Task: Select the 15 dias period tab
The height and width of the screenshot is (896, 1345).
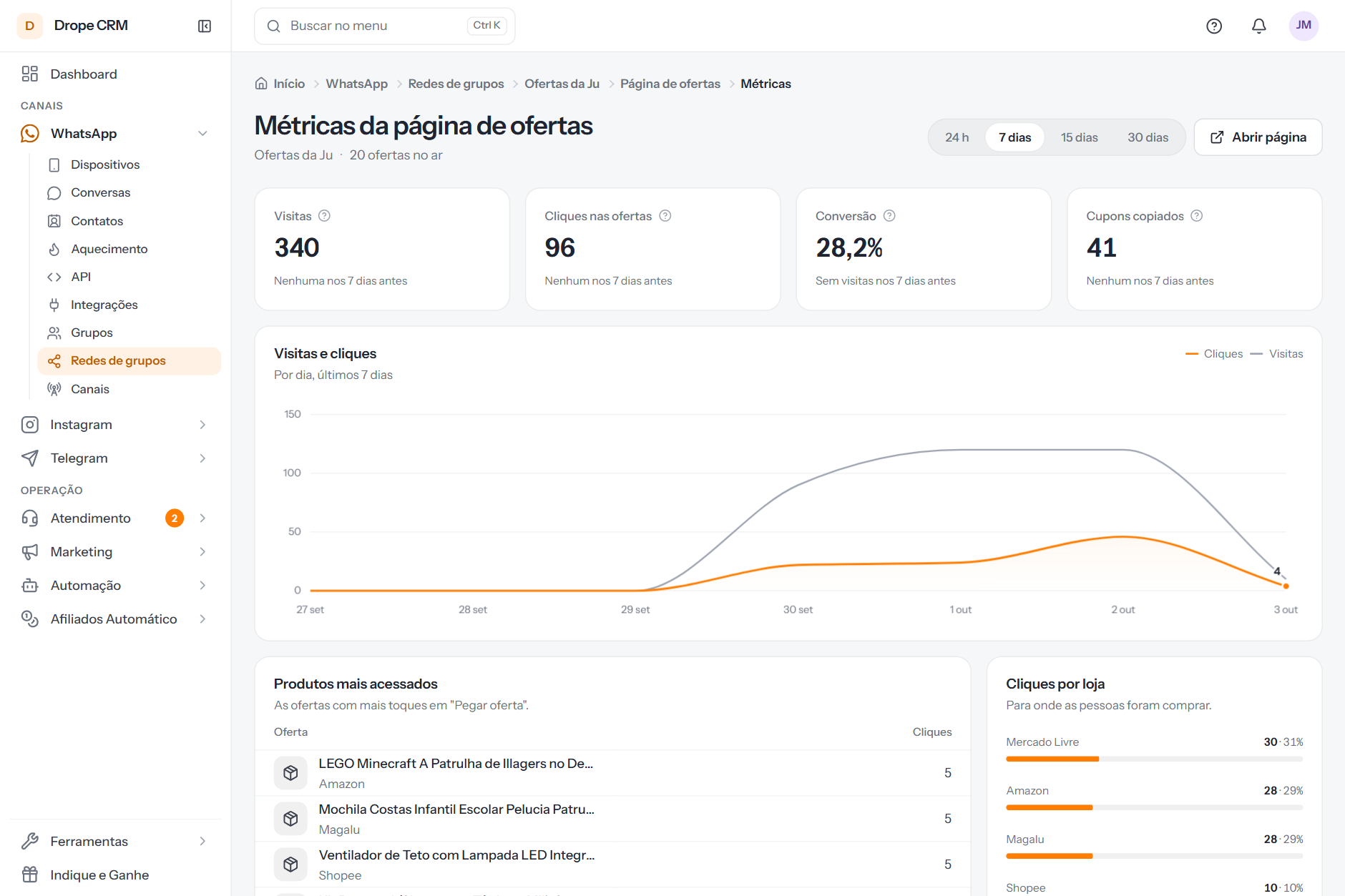Action: [1079, 137]
